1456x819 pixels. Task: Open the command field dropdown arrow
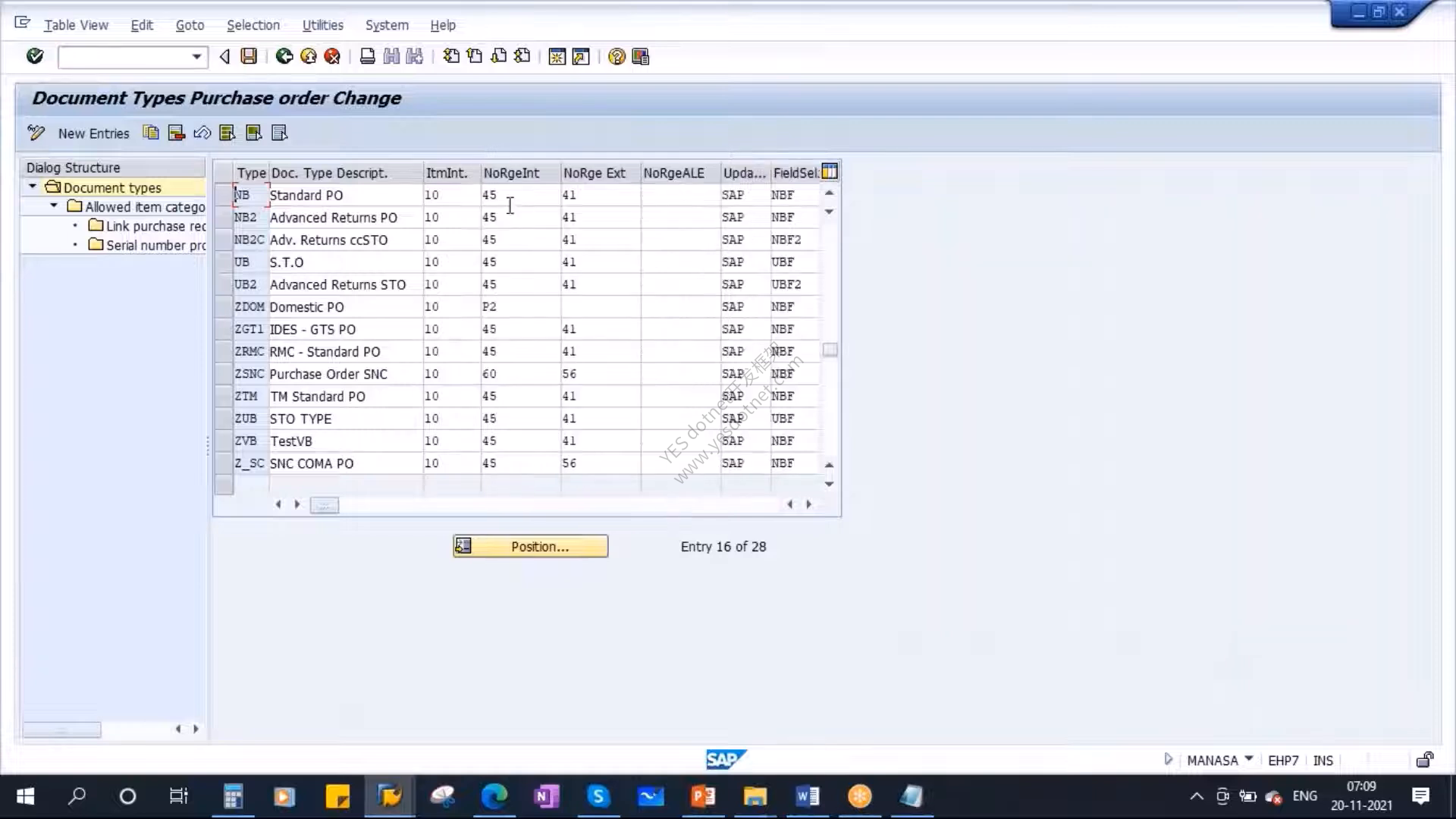[x=196, y=57]
